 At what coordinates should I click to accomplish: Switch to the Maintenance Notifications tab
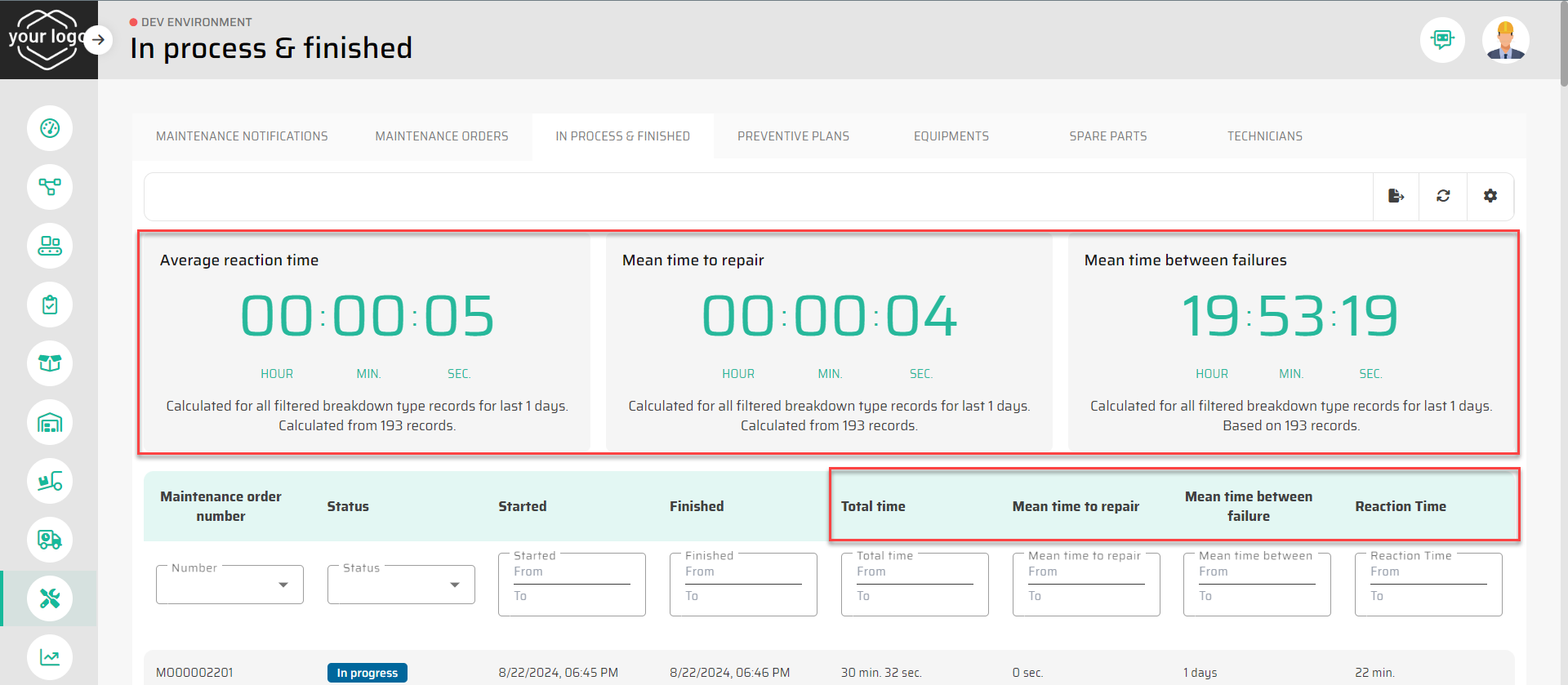tap(242, 136)
